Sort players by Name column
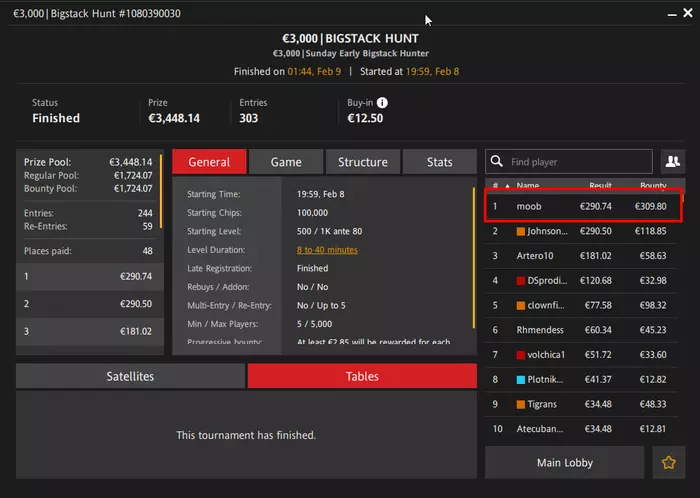Screen dimensions: 700x498 point(528,185)
